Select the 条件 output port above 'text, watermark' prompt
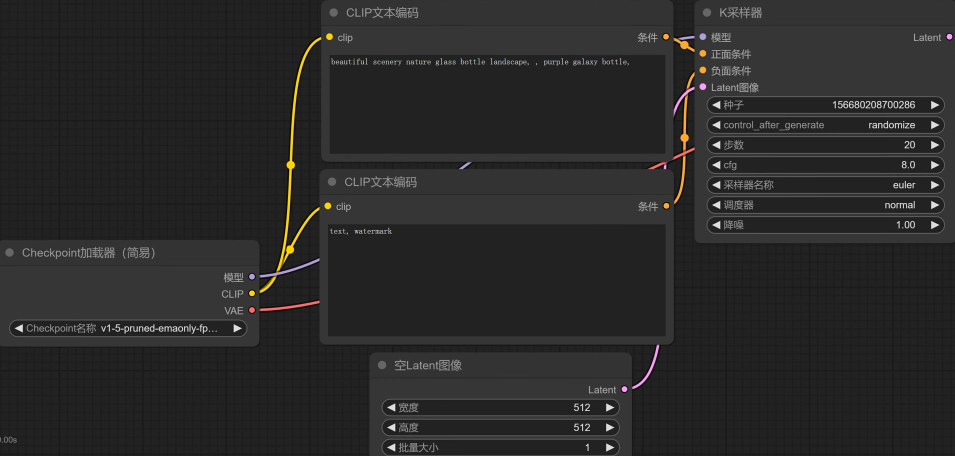Screen dimensions: 955x456 tap(666, 206)
